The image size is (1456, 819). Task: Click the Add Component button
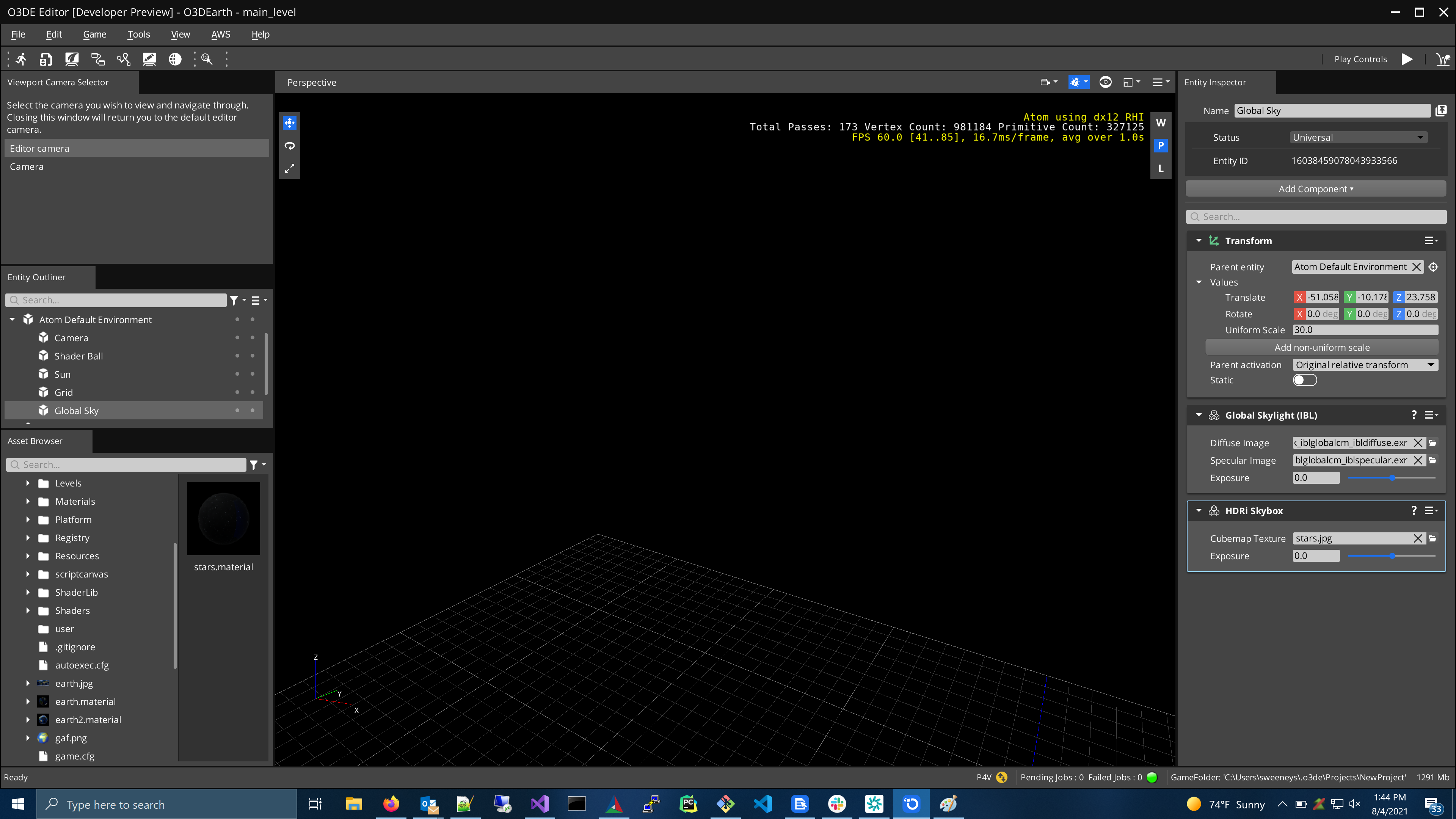pos(1316,188)
